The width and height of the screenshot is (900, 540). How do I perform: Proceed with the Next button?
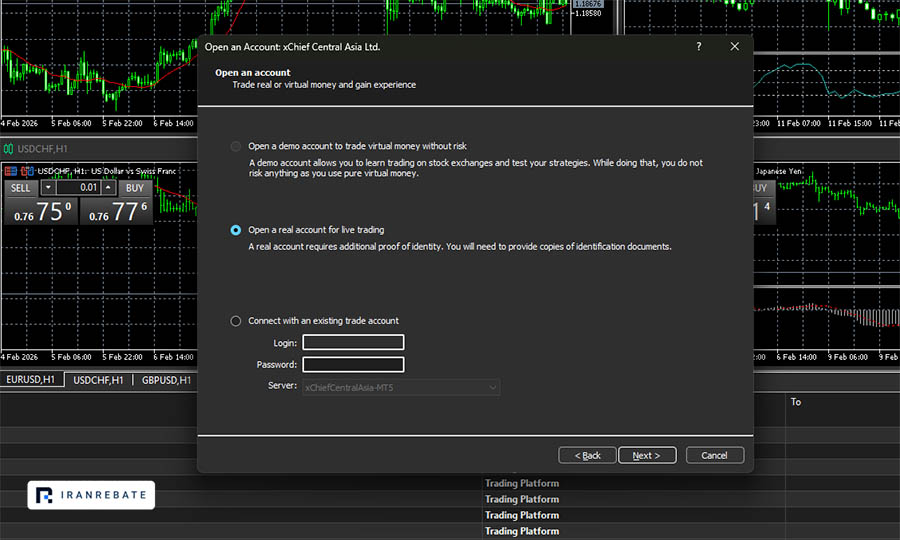point(647,455)
